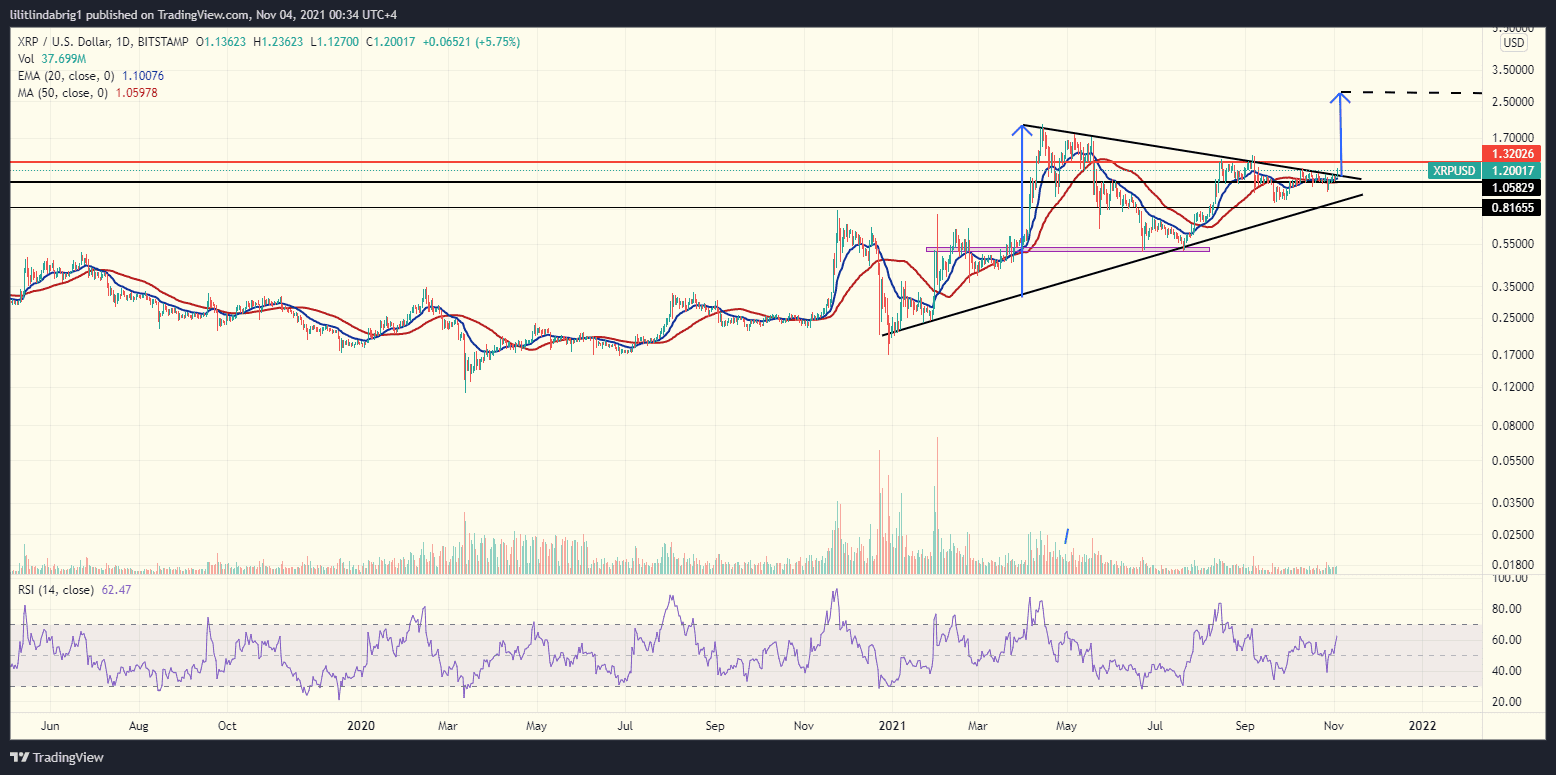The height and width of the screenshot is (775, 1556).
Task: Click the red 1.32026 price alert label
Action: point(1514,154)
